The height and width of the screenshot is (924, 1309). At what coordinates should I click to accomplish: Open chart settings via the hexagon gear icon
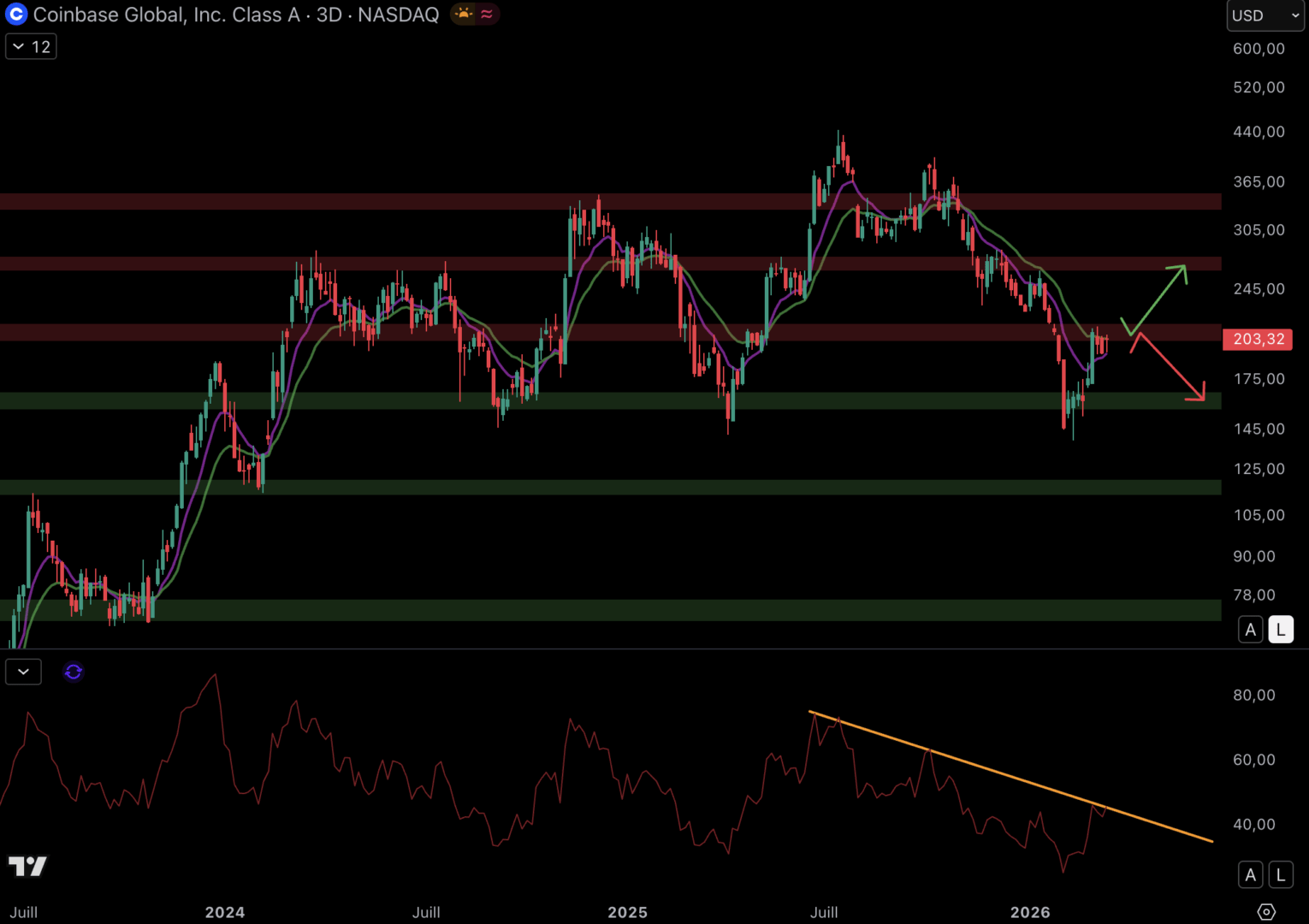1266,912
